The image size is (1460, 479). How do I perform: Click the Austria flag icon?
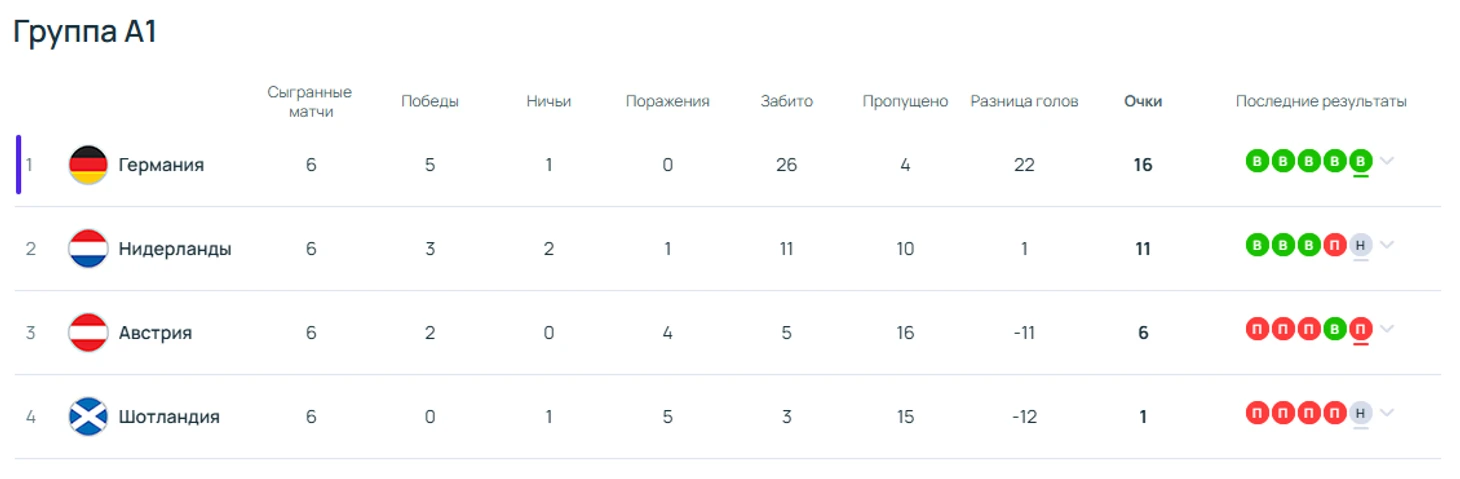pyautogui.click(x=88, y=333)
